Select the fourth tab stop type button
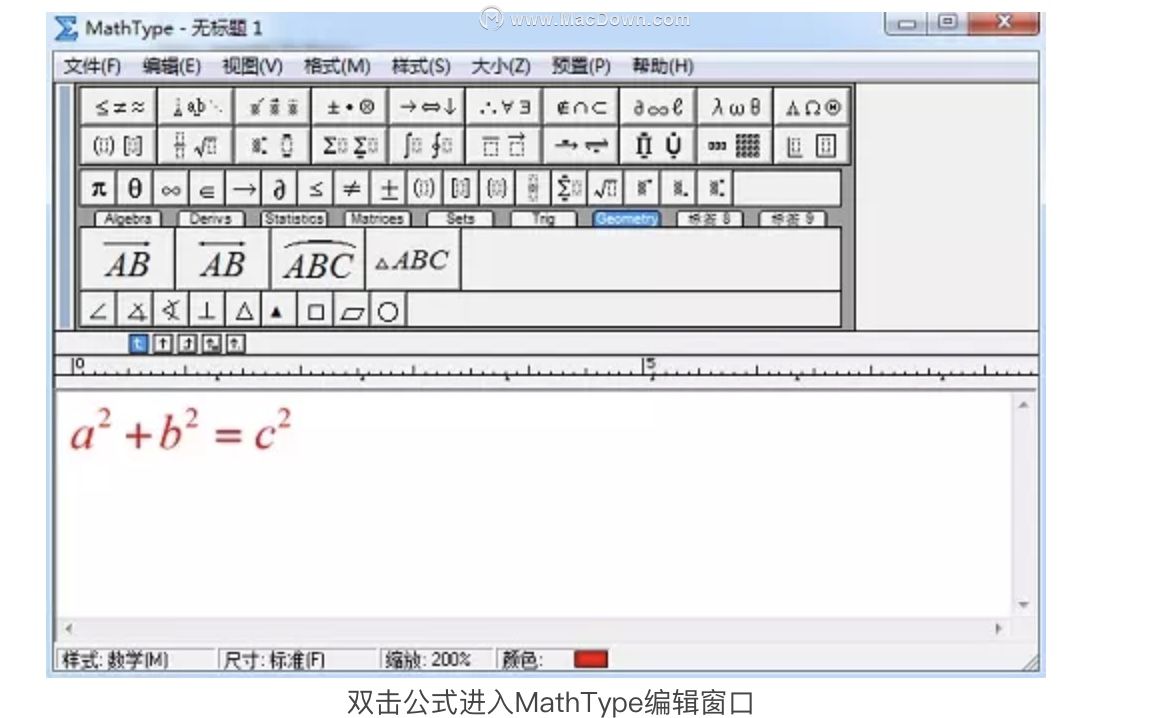Viewport: 1170px width, 718px height. pyautogui.click(x=212, y=343)
